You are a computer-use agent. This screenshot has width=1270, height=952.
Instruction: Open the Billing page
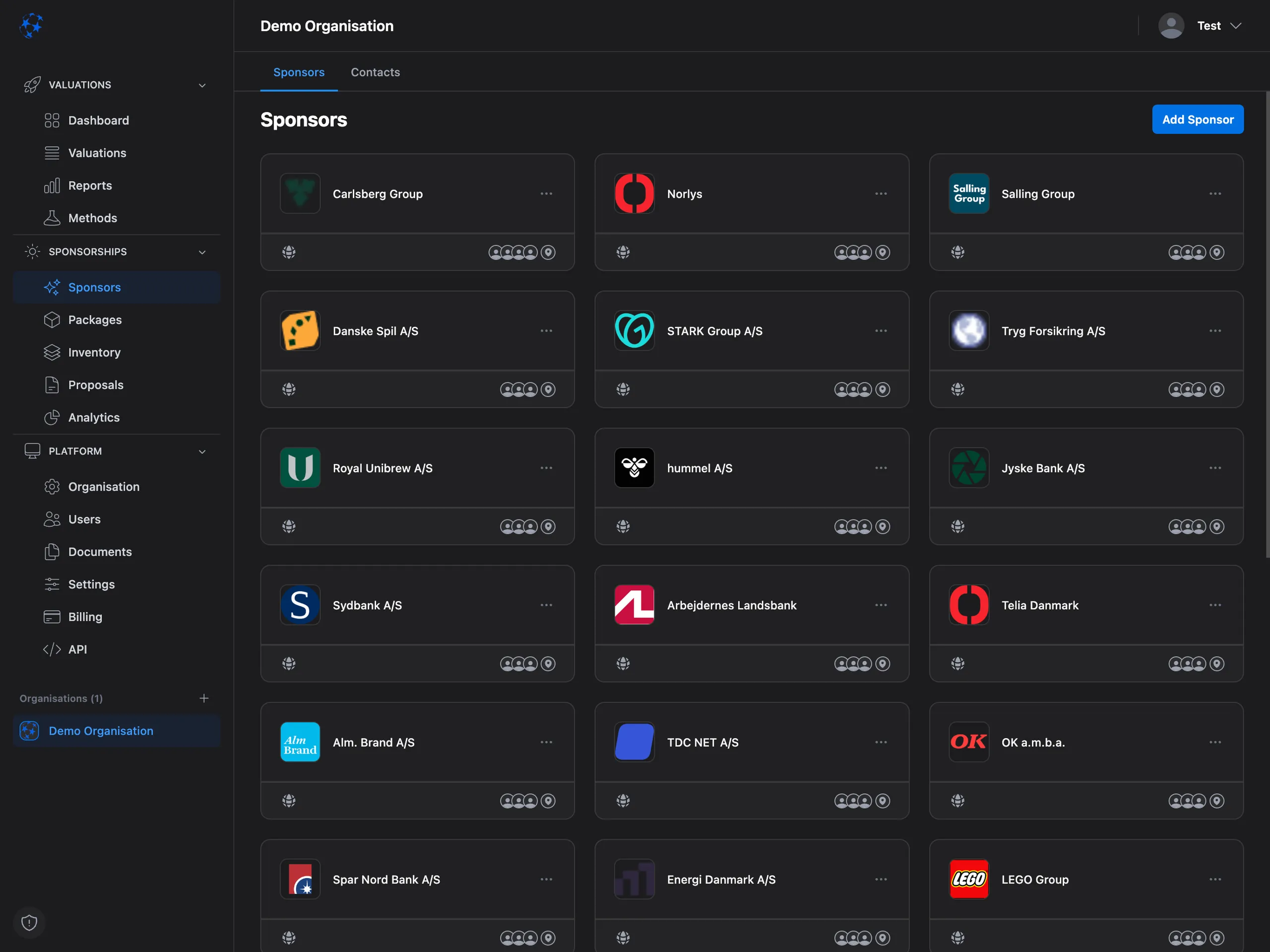click(116, 617)
